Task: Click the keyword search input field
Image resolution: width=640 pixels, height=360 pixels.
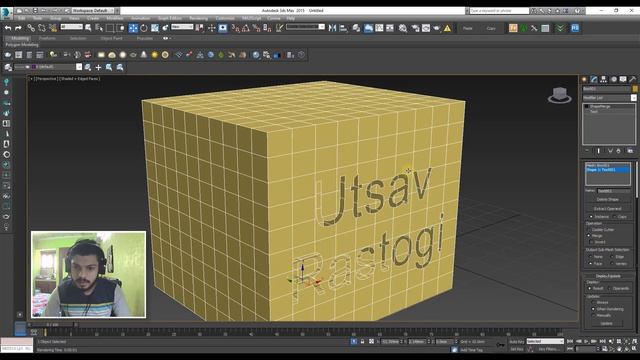Action: (499, 11)
